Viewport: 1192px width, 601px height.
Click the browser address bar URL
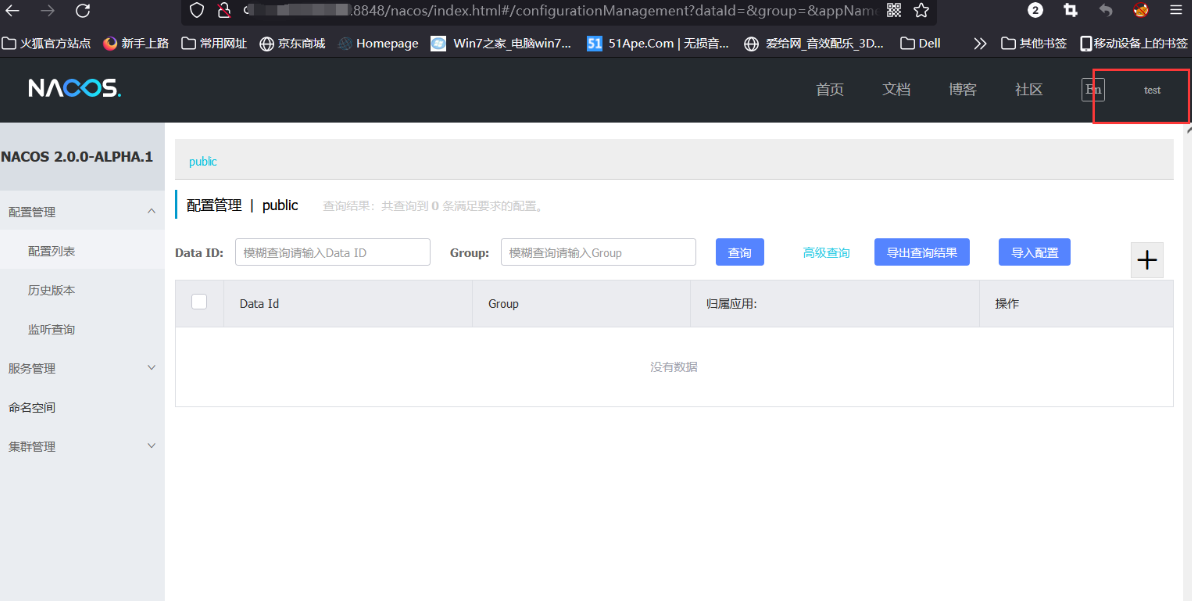[x=559, y=11]
